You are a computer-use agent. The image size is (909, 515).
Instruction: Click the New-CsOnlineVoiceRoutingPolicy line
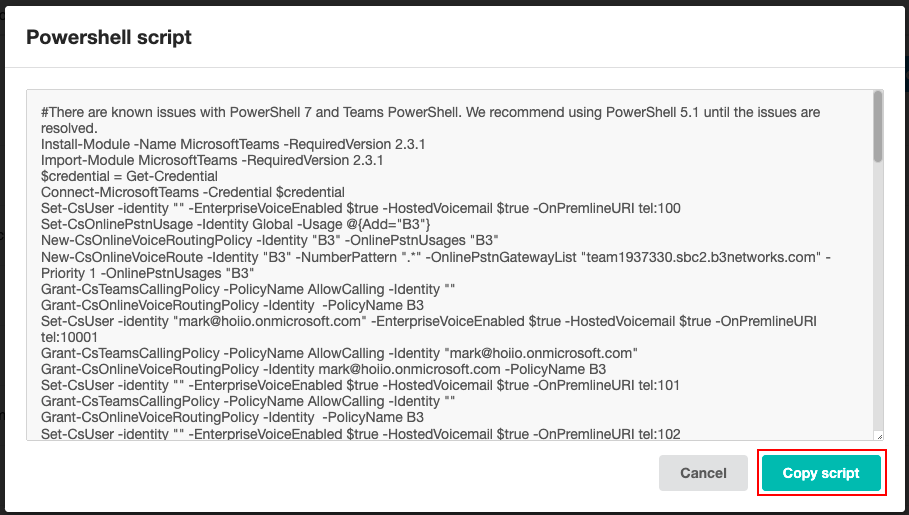270,240
